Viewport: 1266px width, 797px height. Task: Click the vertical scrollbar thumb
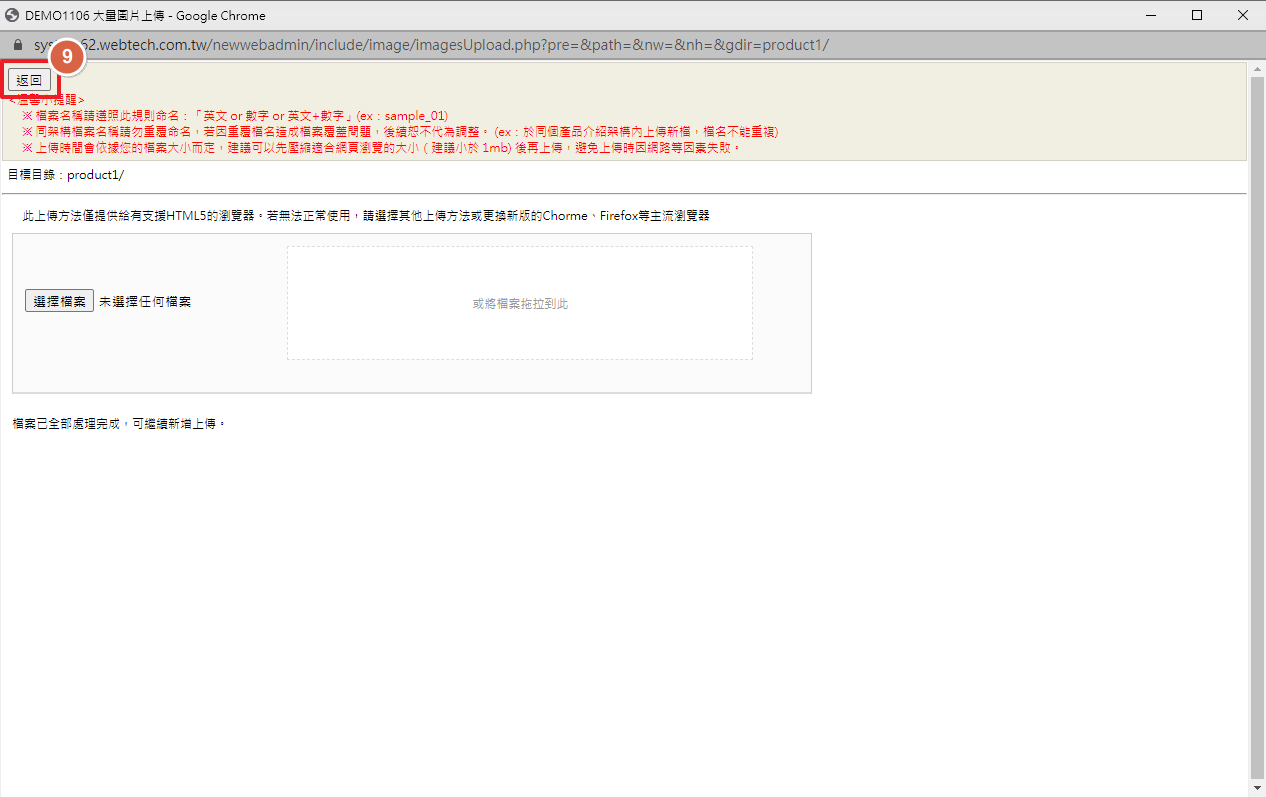click(1257, 420)
